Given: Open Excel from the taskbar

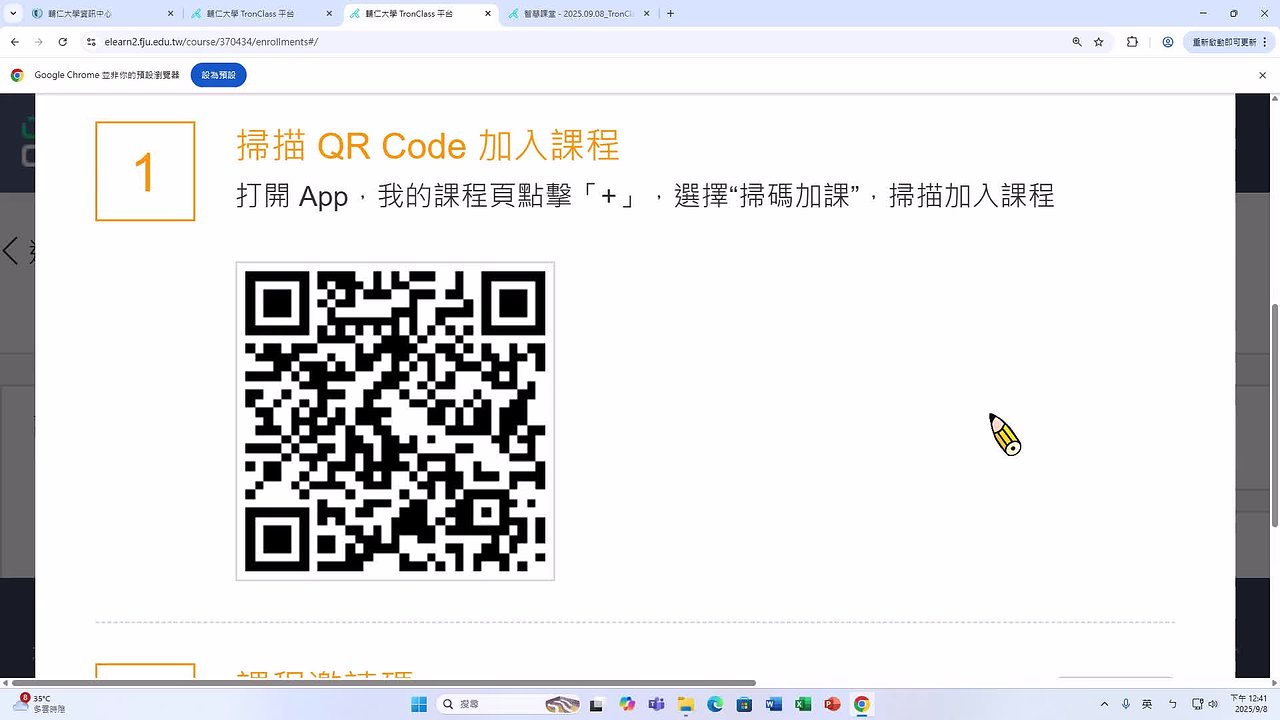Looking at the screenshot, I should (x=802, y=704).
